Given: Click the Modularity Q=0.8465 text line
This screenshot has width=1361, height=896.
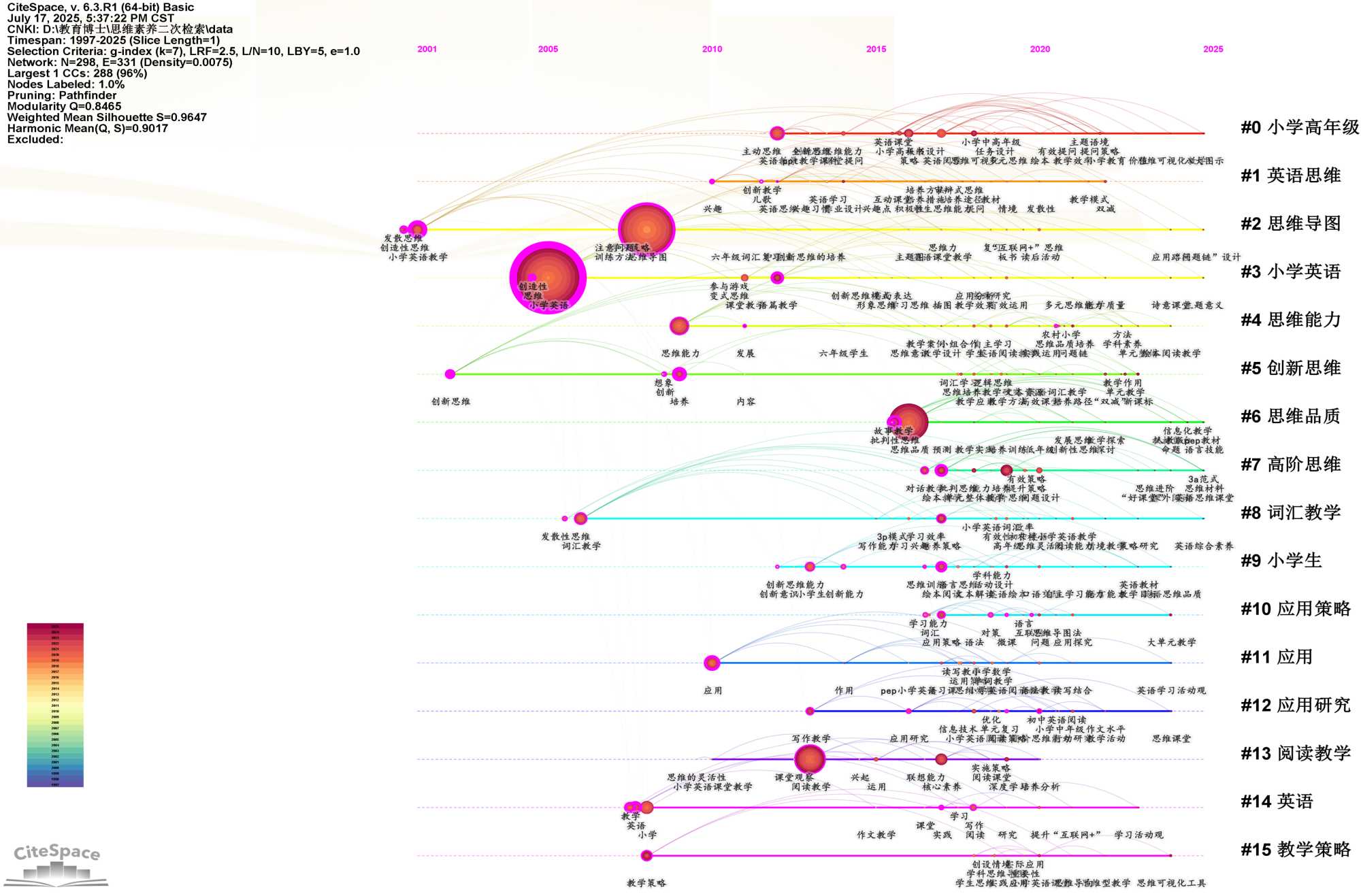Looking at the screenshot, I should coord(65,106).
